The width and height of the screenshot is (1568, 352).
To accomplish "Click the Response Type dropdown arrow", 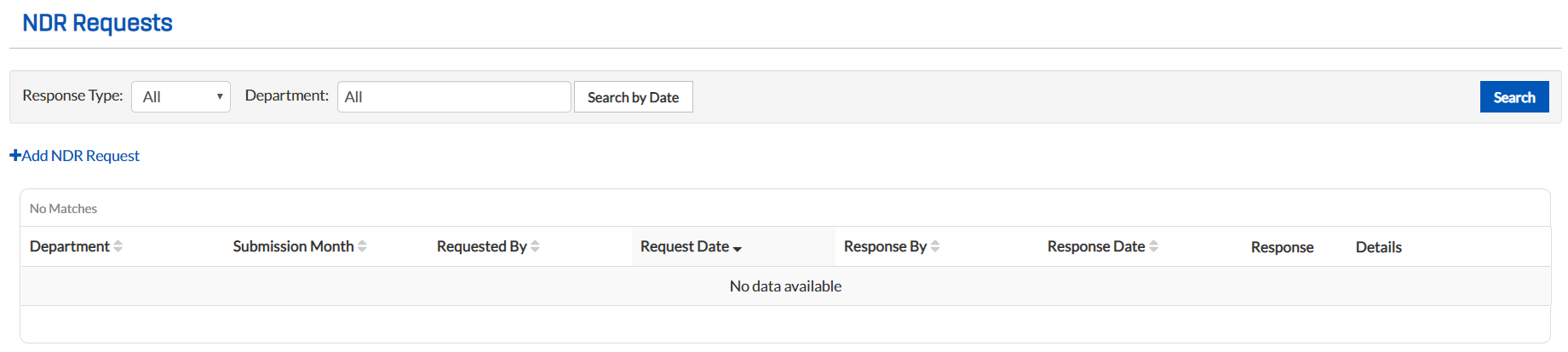I will tap(220, 97).
